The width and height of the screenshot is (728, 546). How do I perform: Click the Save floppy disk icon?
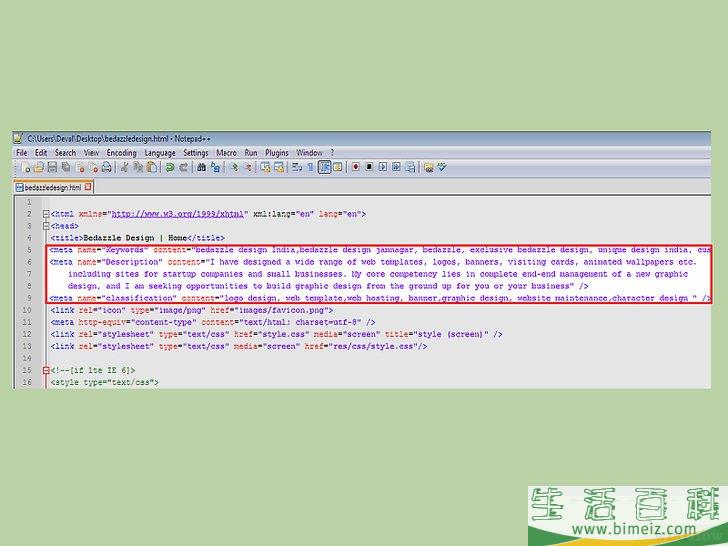tap(52, 167)
